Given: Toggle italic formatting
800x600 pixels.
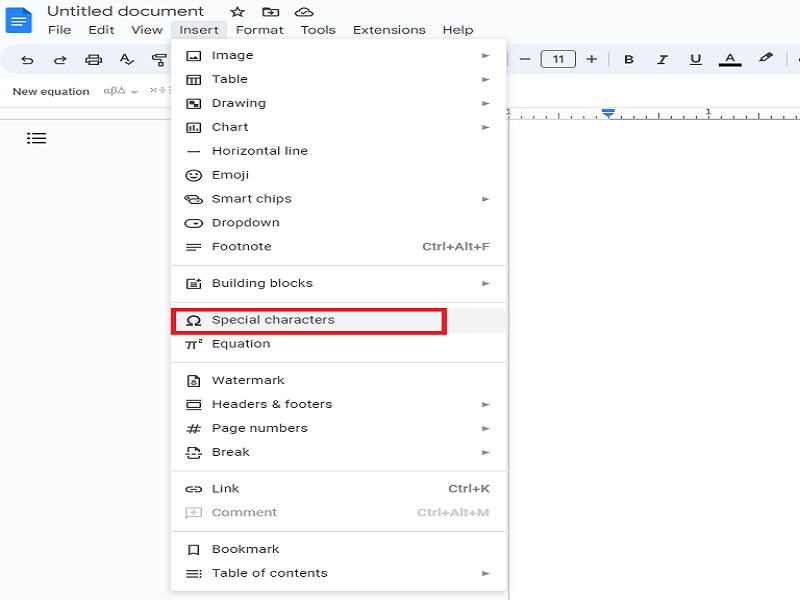Looking at the screenshot, I should coord(662,59).
